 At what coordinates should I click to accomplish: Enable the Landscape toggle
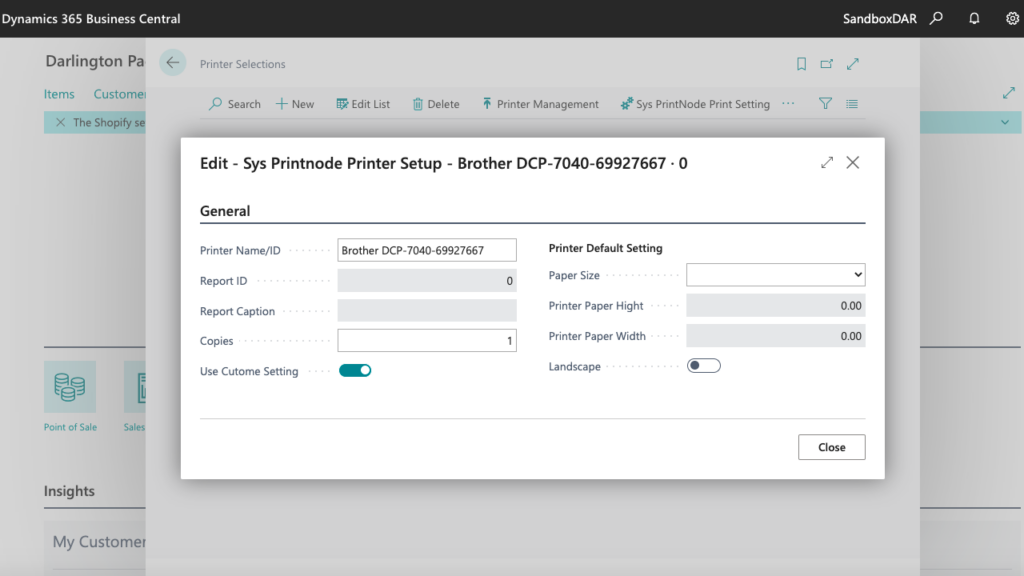point(703,366)
